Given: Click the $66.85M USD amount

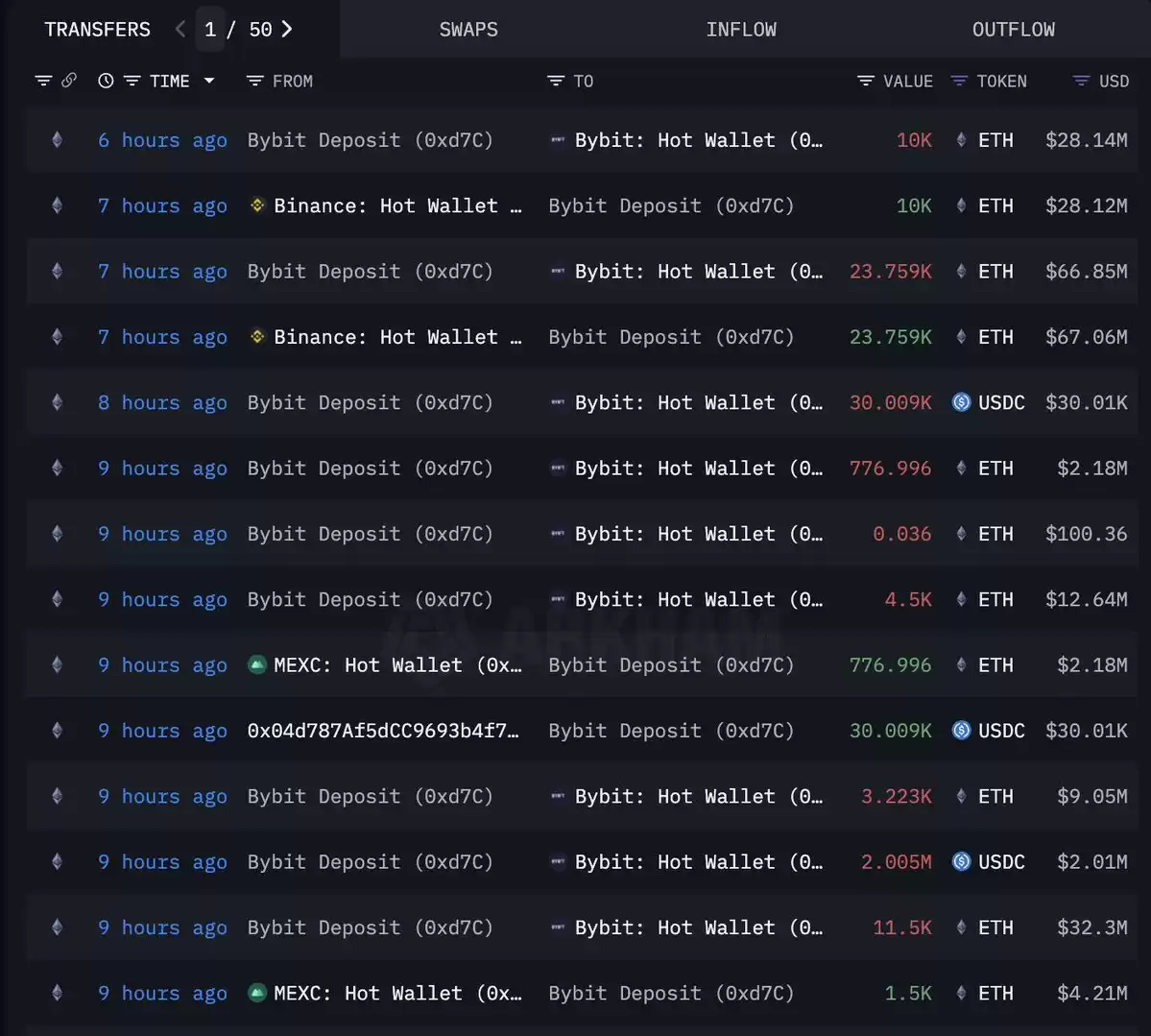Looking at the screenshot, I should point(1087,272).
